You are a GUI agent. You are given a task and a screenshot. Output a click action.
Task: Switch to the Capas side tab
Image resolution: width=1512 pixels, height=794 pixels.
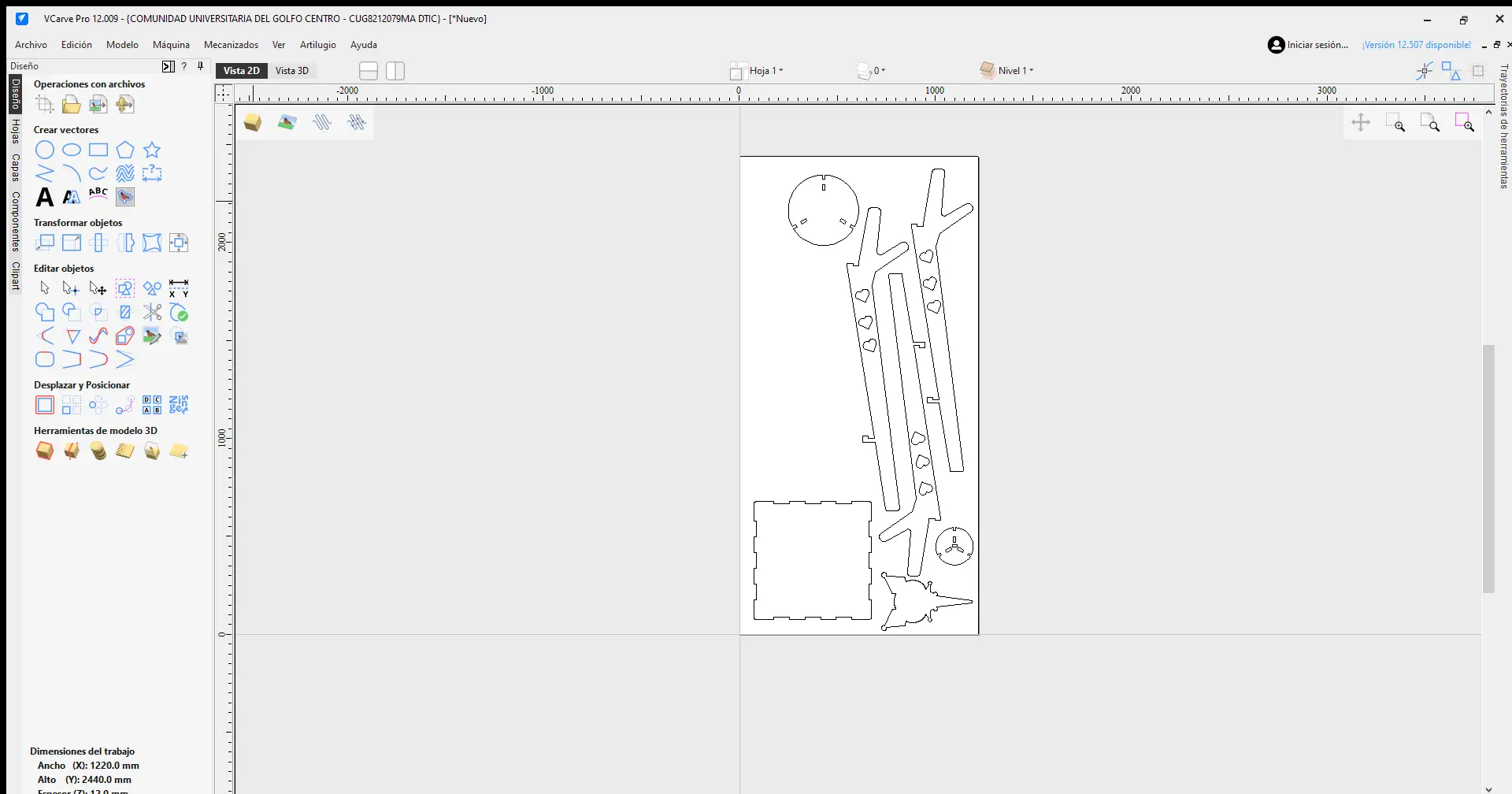coord(16,168)
